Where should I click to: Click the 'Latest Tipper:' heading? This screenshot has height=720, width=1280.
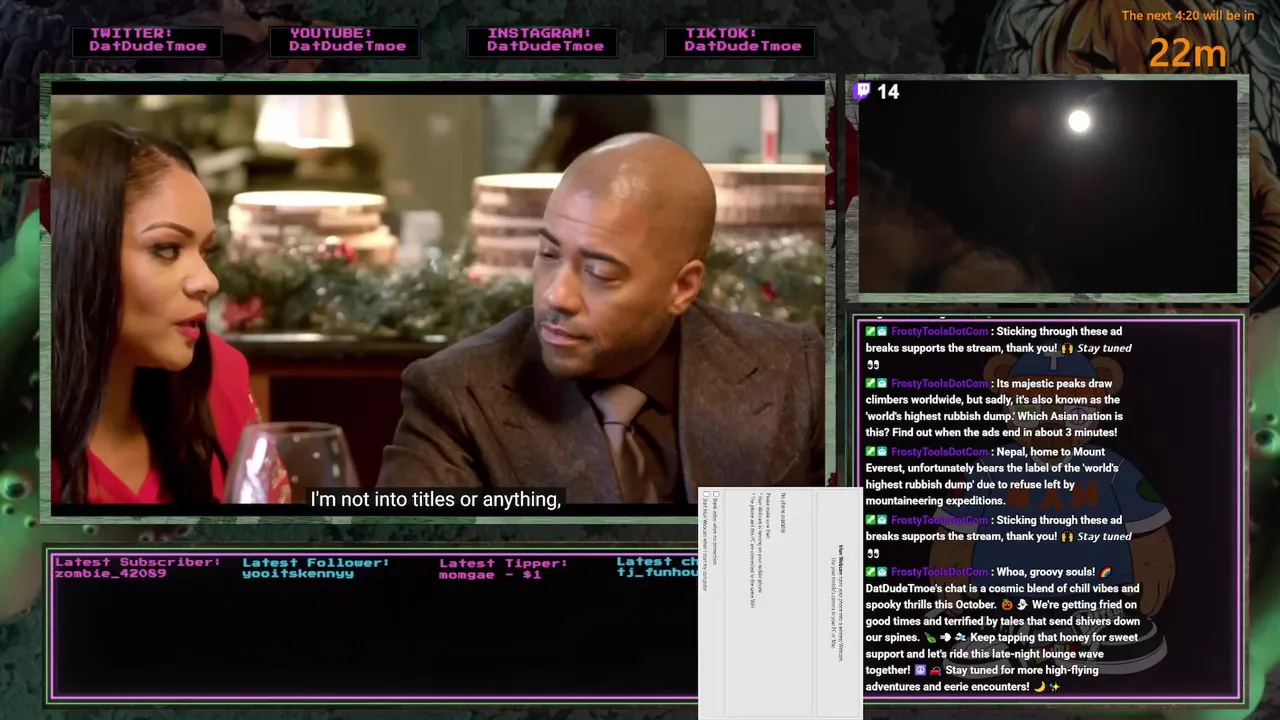click(503, 562)
